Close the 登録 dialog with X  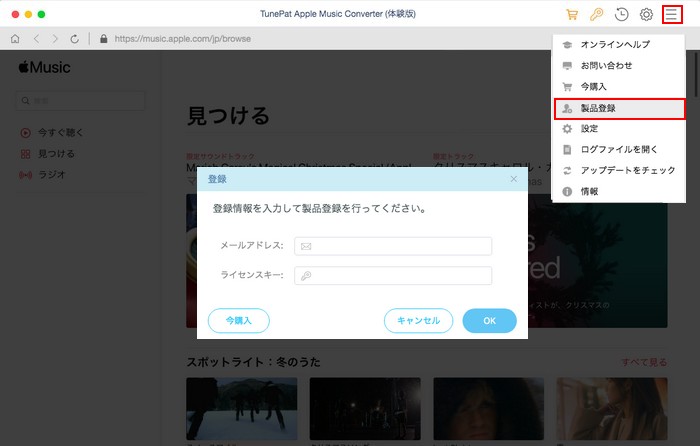(x=514, y=179)
